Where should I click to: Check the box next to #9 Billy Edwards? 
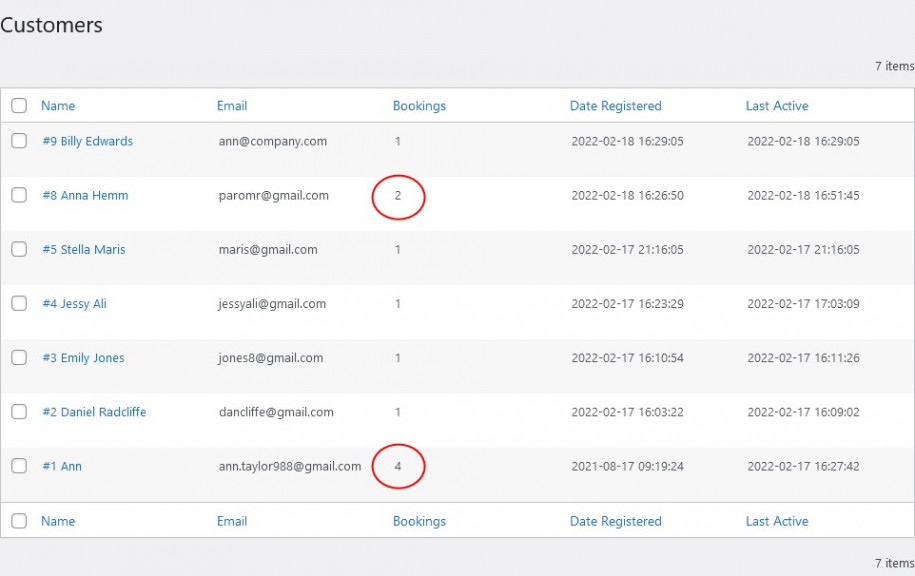click(18, 141)
